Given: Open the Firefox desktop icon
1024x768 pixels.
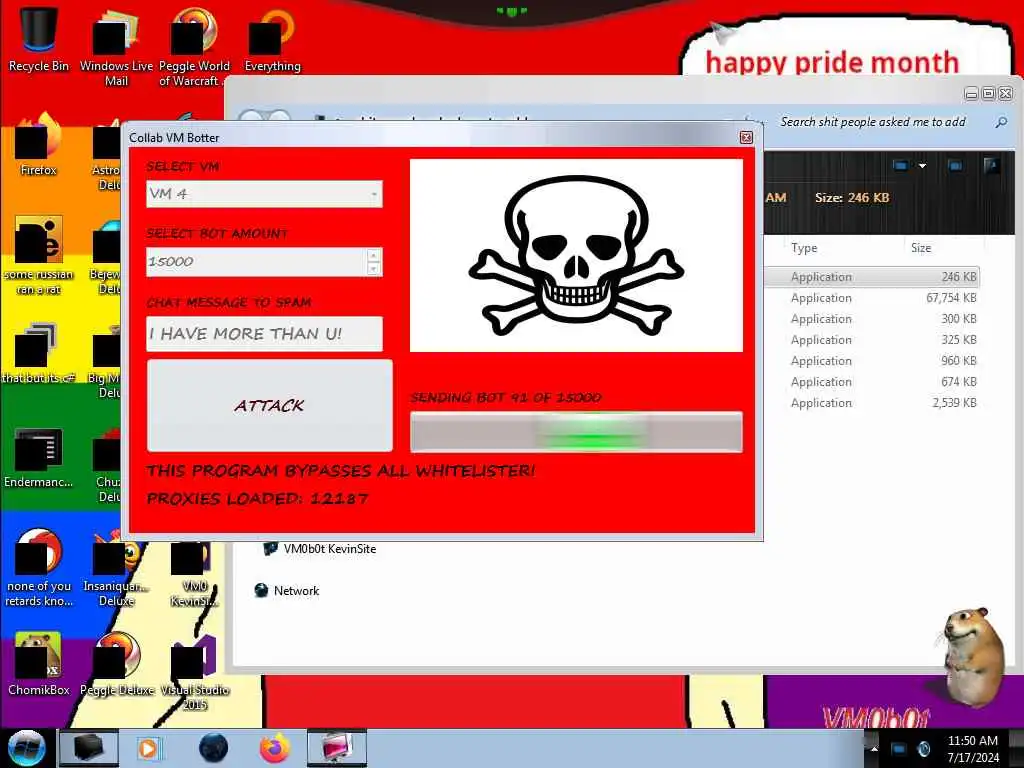Looking at the screenshot, I should point(39,145).
